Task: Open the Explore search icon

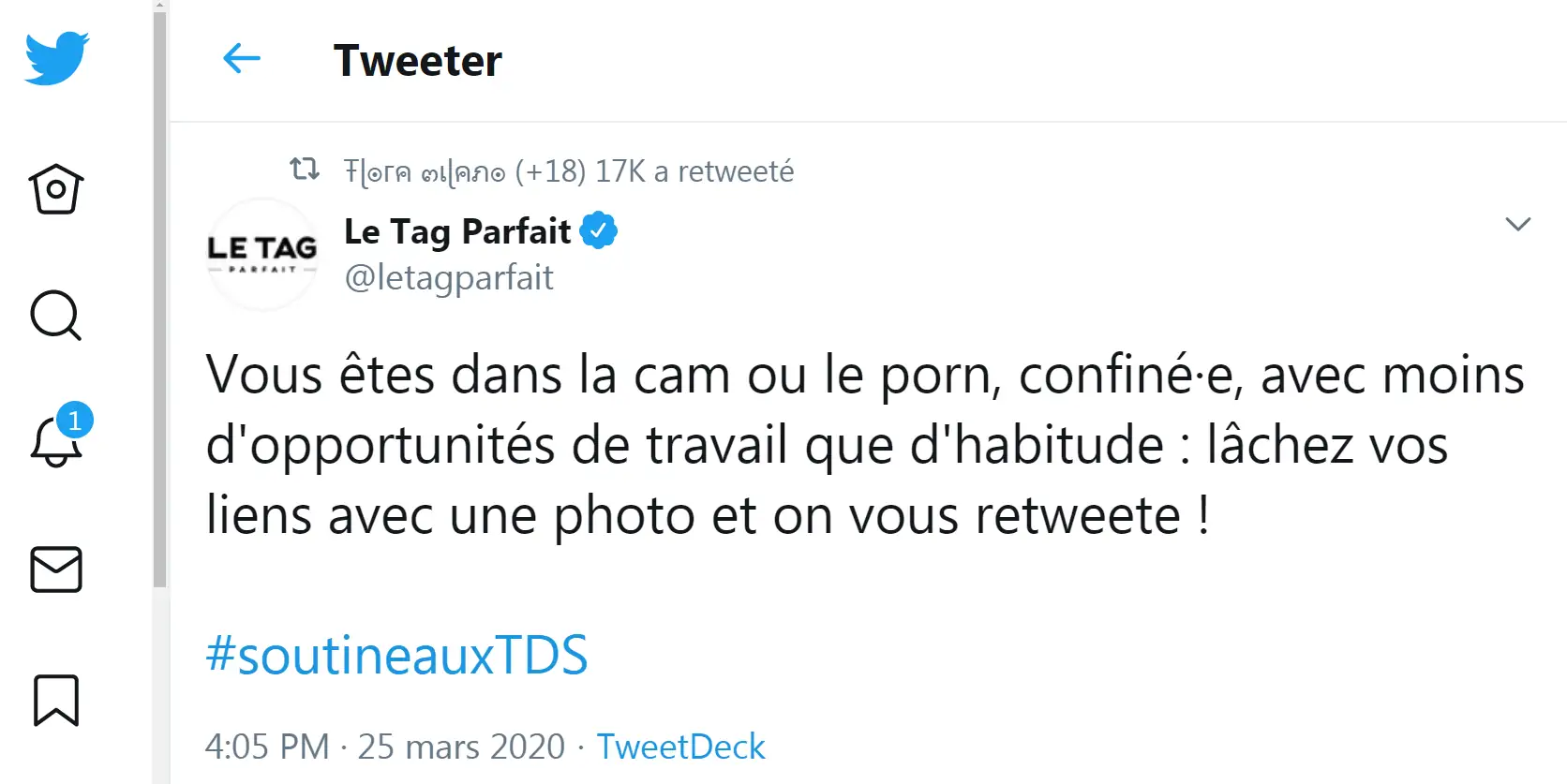Action: [x=56, y=316]
